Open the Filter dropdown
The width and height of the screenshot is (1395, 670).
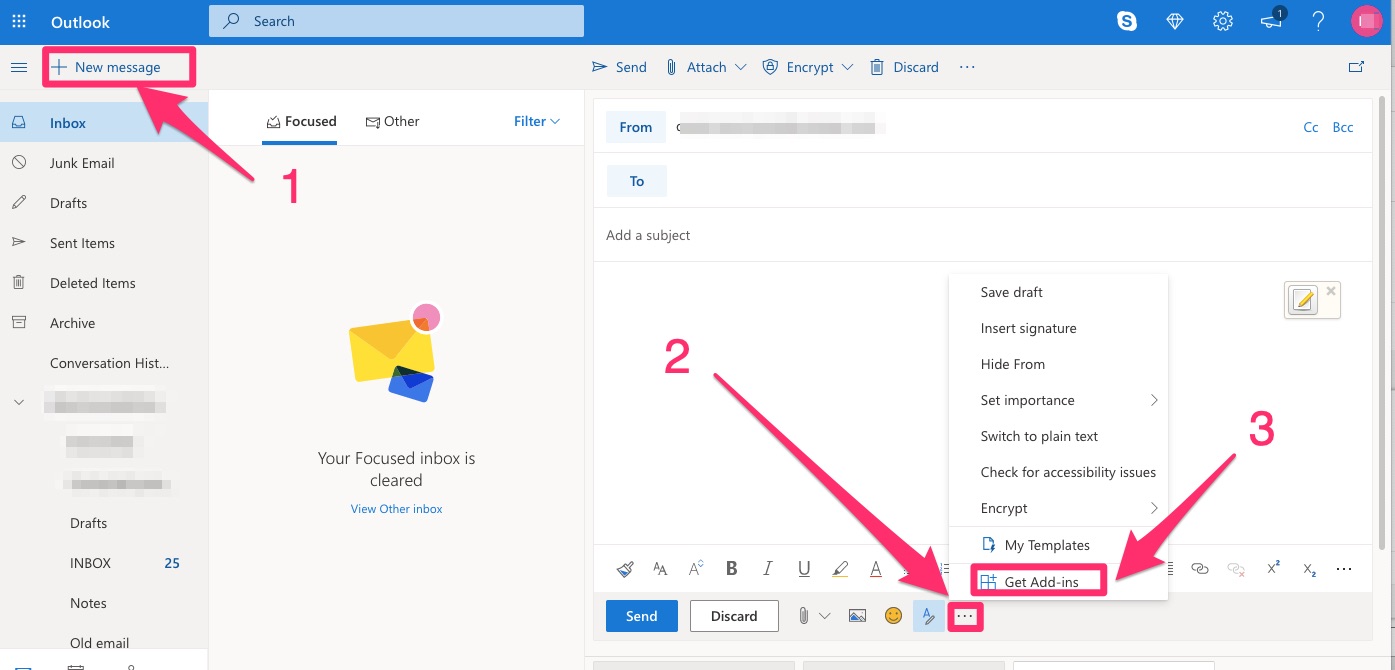tap(537, 121)
